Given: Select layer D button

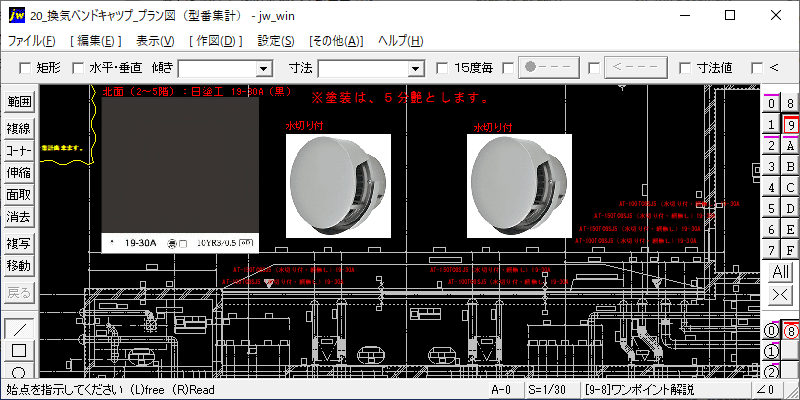Looking at the screenshot, I should [x=790, y=208].
